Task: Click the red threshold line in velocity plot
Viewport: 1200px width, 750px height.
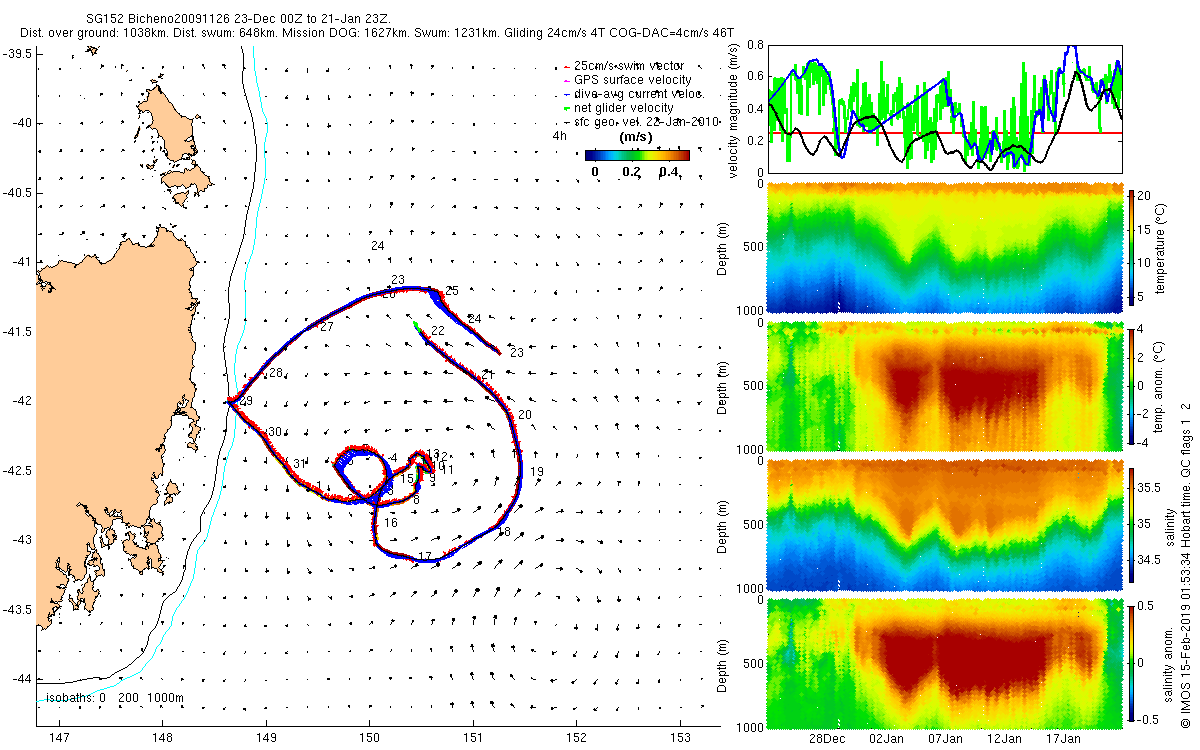Action: [x=945, y=133]
